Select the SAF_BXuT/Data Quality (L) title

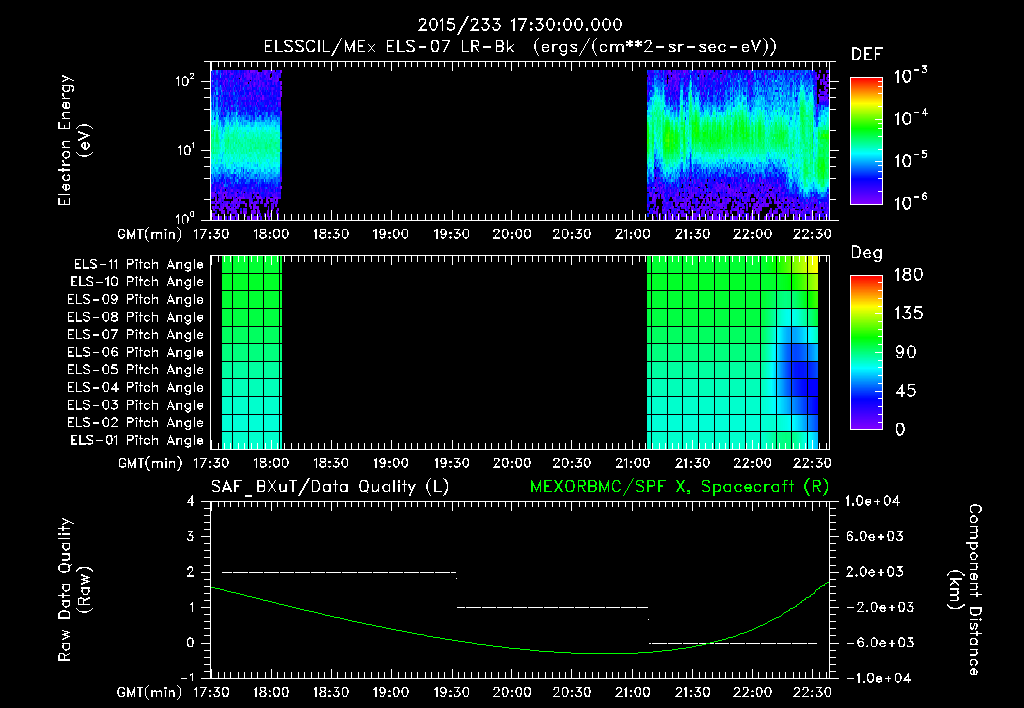330,487
